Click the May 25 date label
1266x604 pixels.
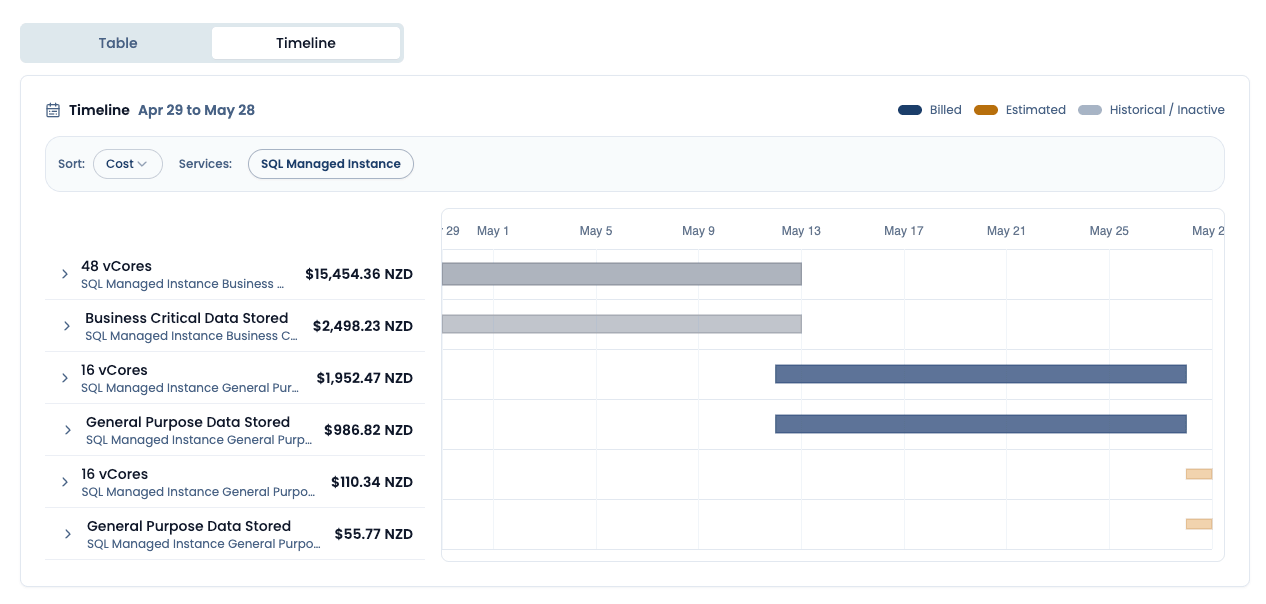point(1109,231)
